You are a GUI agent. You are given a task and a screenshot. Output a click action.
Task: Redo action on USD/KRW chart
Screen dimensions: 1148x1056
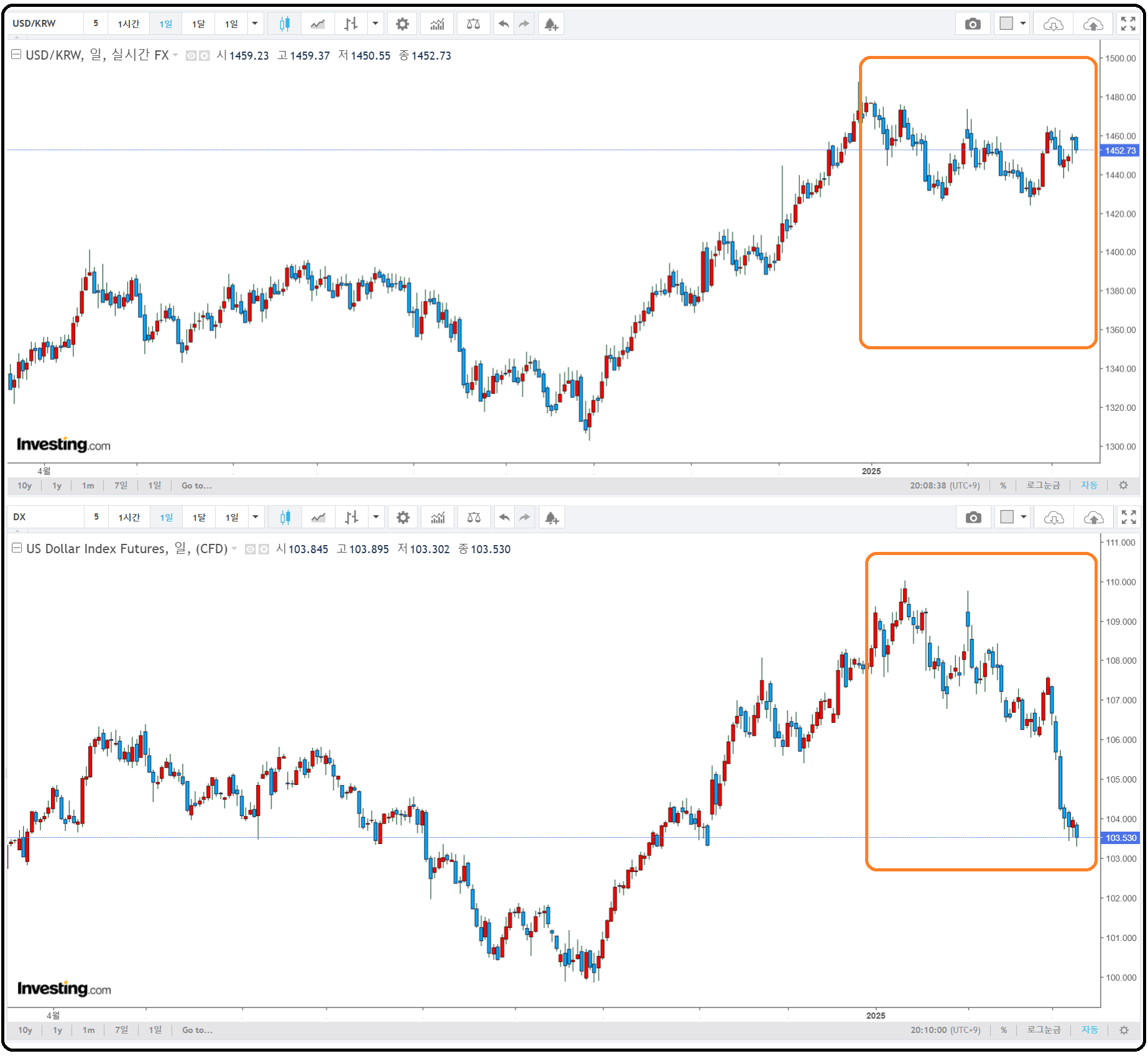tap(524, 24)
